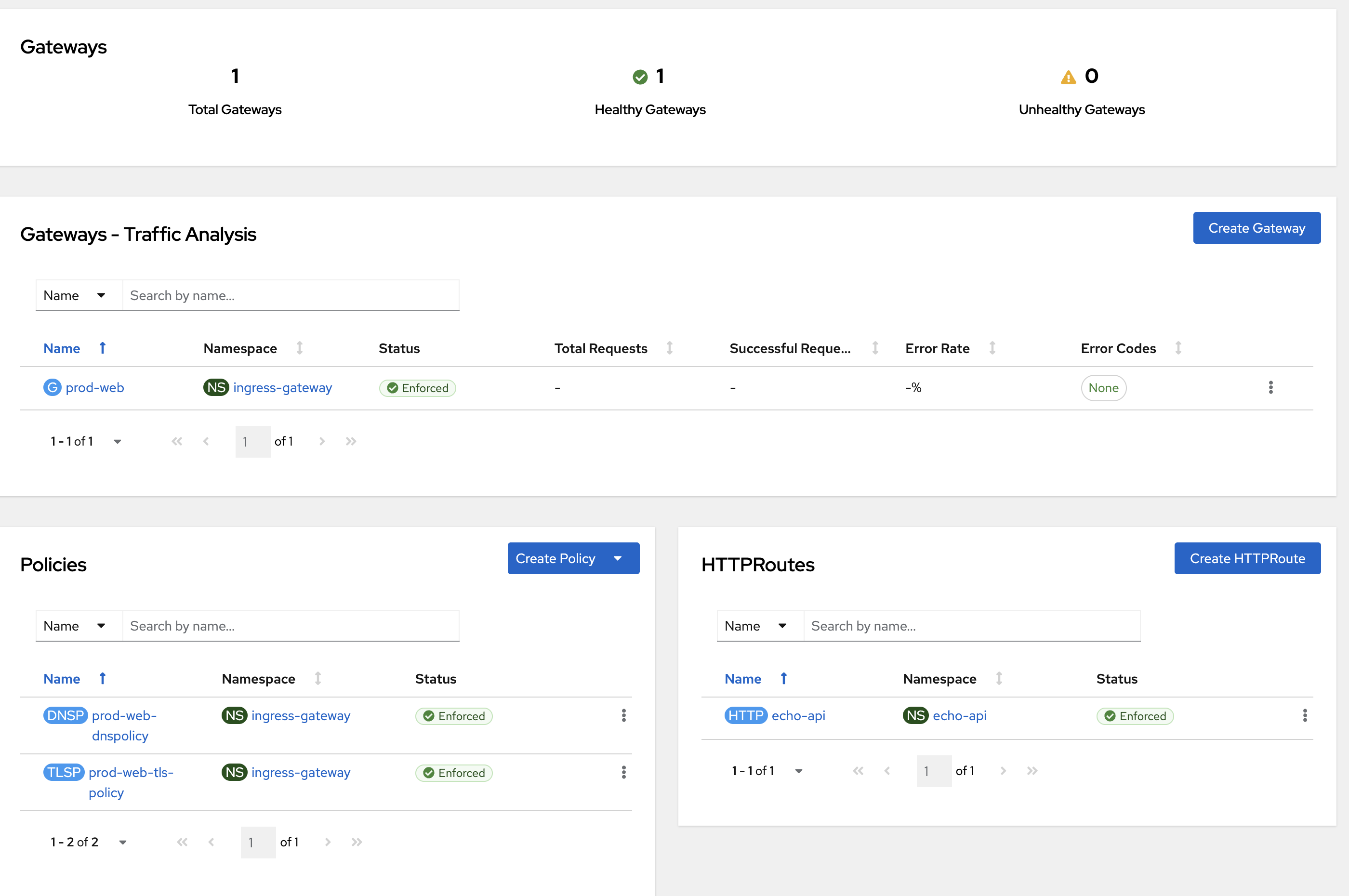Open Name filter dropdown in Policies

pos(79,626)
